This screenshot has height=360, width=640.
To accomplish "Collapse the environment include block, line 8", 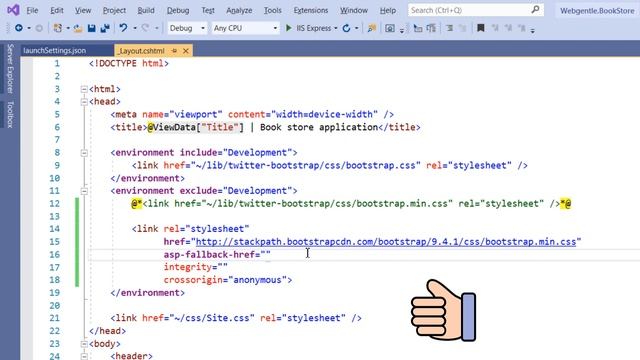I will pos(84,153).
